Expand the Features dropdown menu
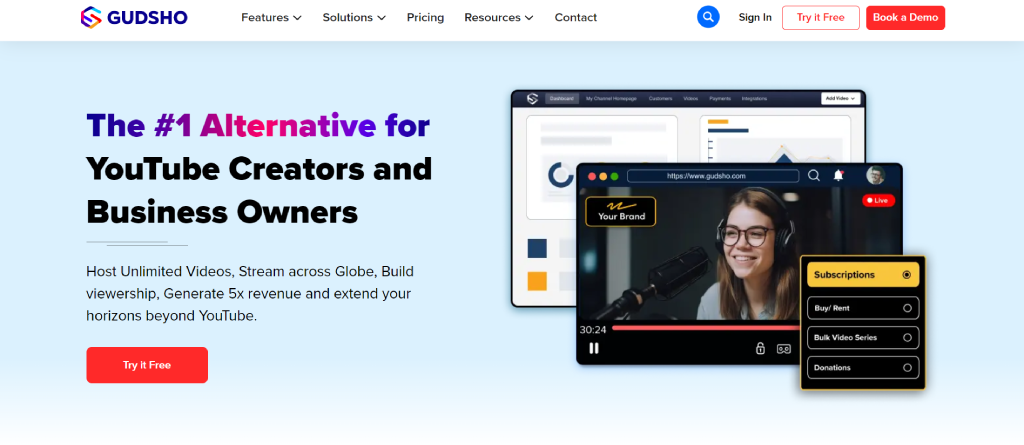Viewport: 1024px width, 445px height. tap(271, 18)
